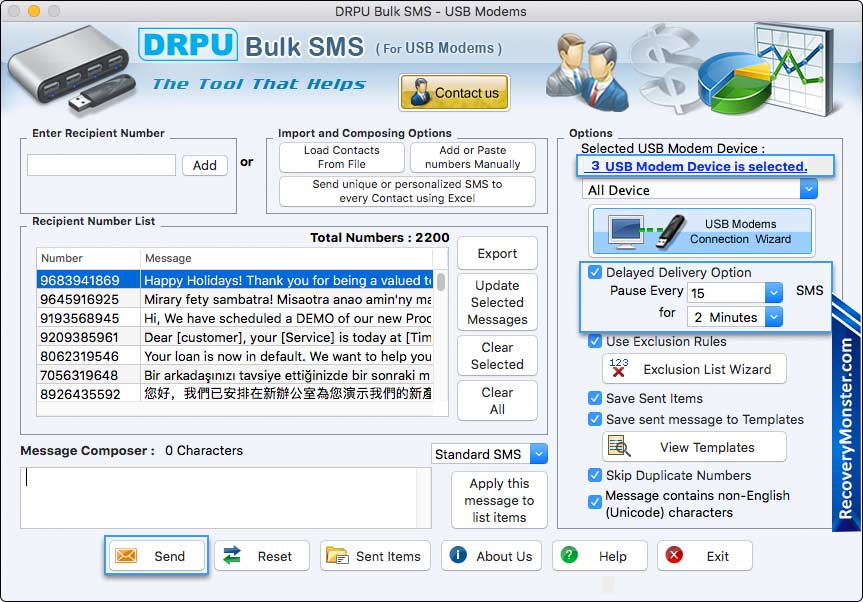Click inside the Message Composer text area
This screenshot has height=602, width=863.
click(x=219, y=497)
